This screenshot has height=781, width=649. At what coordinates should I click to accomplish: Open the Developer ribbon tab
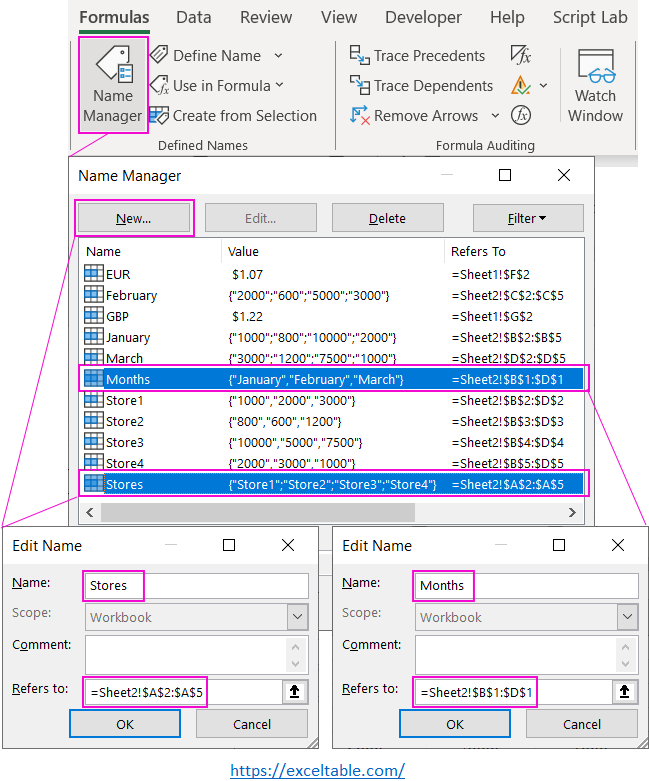pyautogui.click(x=423, y=17)
